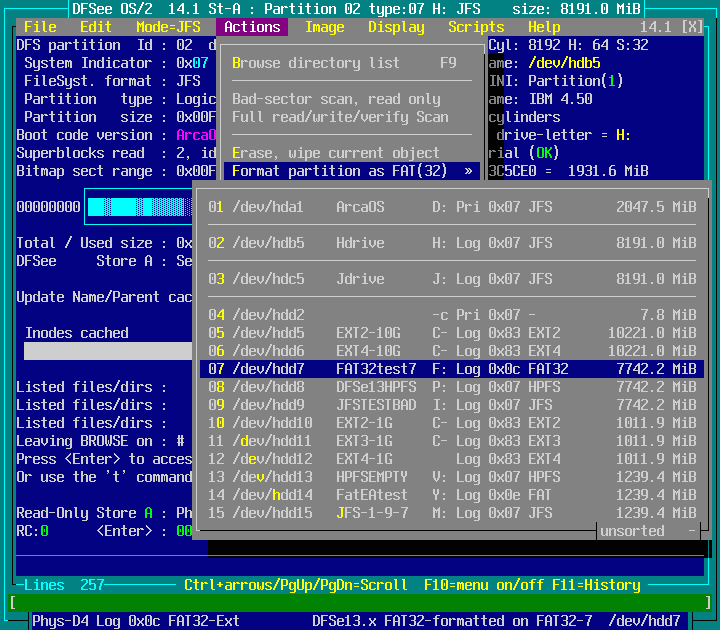The image size is (720, 630).
Task: Select partition 01 /dev/hda1 ArcaOS
Action: click(452, 207)
